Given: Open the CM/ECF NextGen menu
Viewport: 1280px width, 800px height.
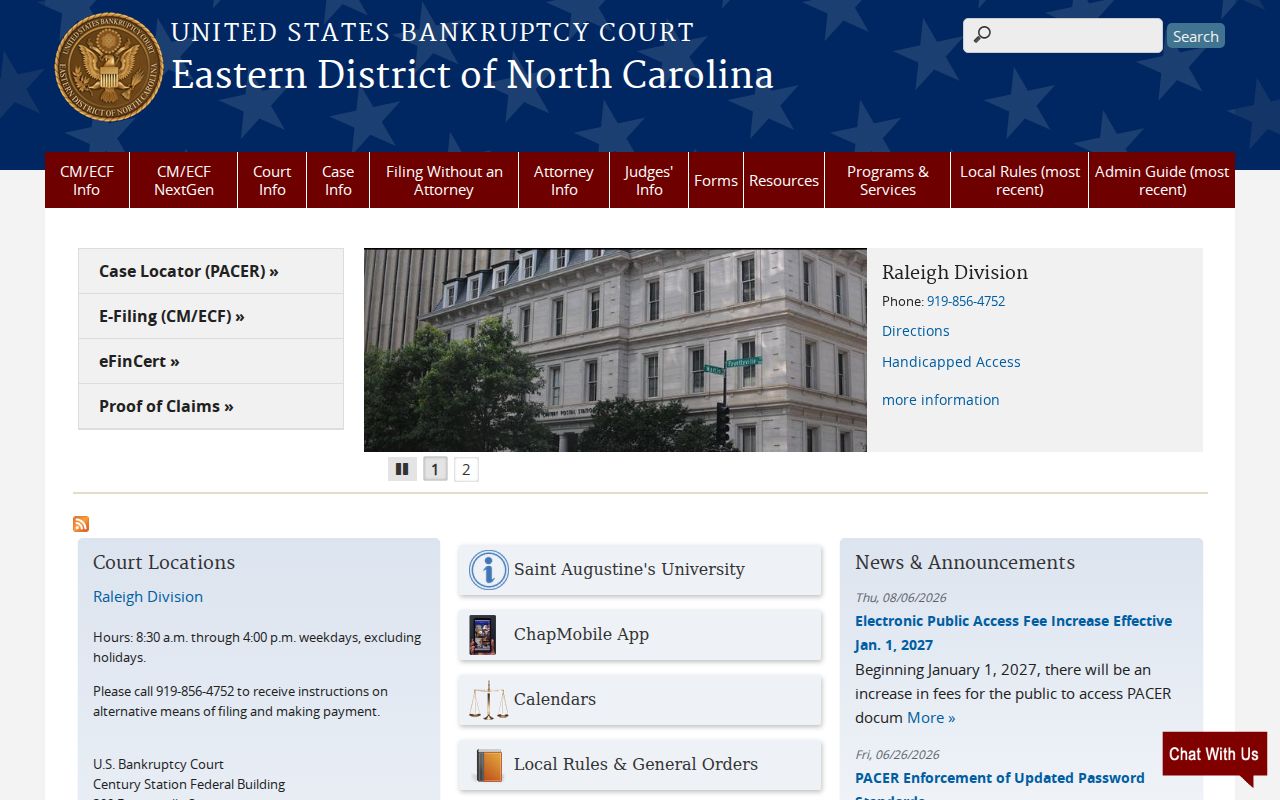Looking at the screenshot, I should (184, 180).
